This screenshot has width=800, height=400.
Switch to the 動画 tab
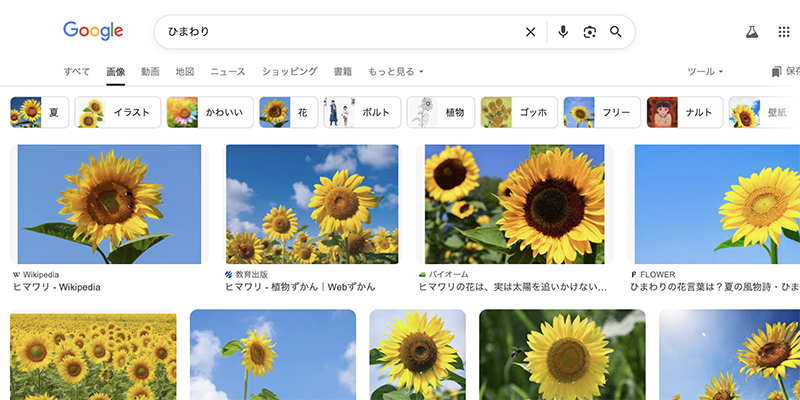pos(150,71)
